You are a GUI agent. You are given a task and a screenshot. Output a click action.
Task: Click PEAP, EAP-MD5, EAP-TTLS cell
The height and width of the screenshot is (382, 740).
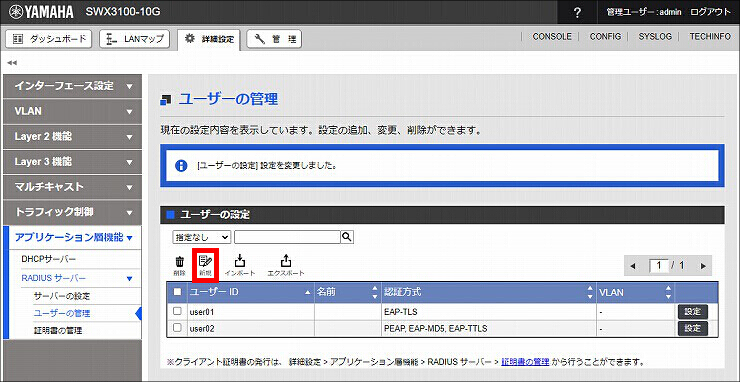pos(489,328)
